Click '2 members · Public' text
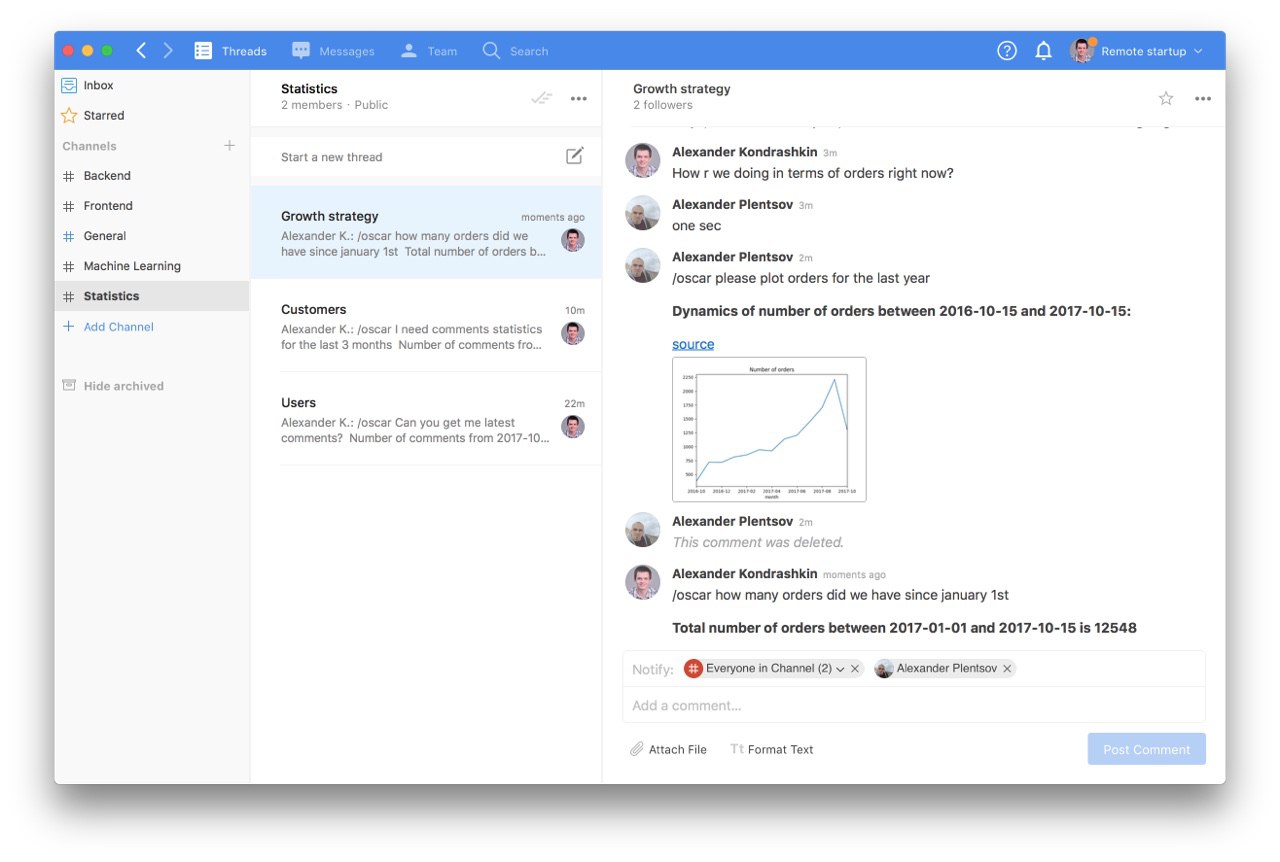1280x862 pixels. (x=334, y=105)
